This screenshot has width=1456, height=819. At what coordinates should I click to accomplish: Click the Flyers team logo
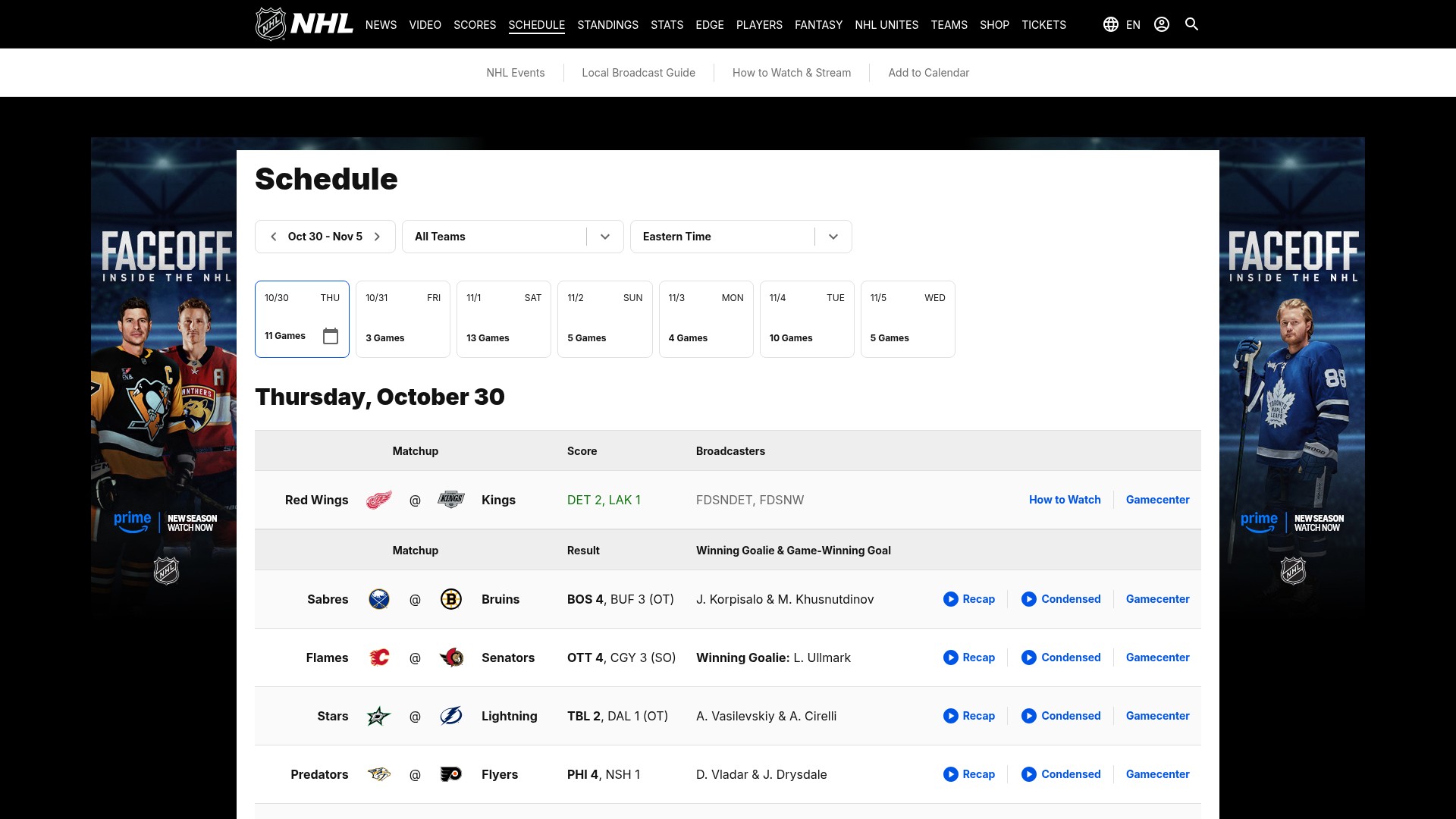(x=451, y=774)
